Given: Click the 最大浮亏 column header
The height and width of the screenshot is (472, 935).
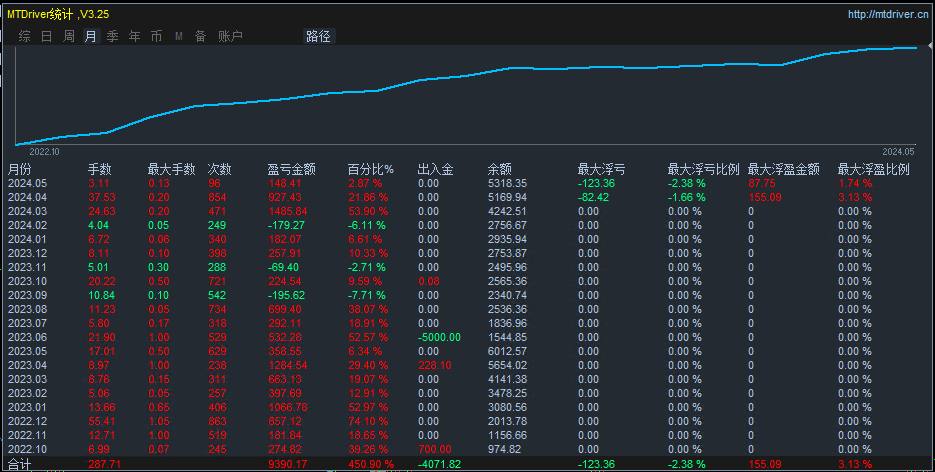Looking at the screenshot, I should pyautogui.click(x=601, y=169).
